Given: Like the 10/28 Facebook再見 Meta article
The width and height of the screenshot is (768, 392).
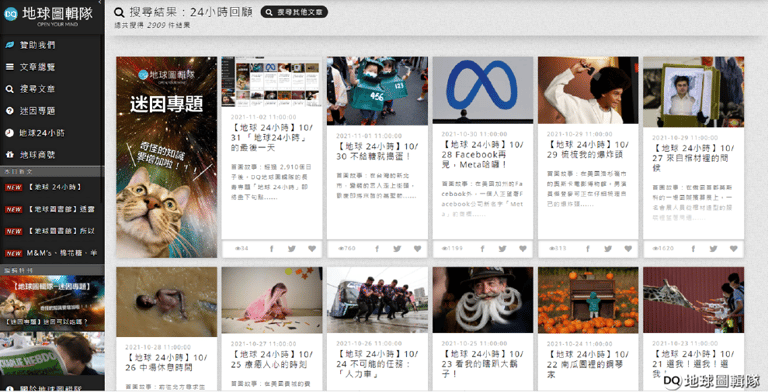Looking at the screenshot, I should click(x=523, y=248).
